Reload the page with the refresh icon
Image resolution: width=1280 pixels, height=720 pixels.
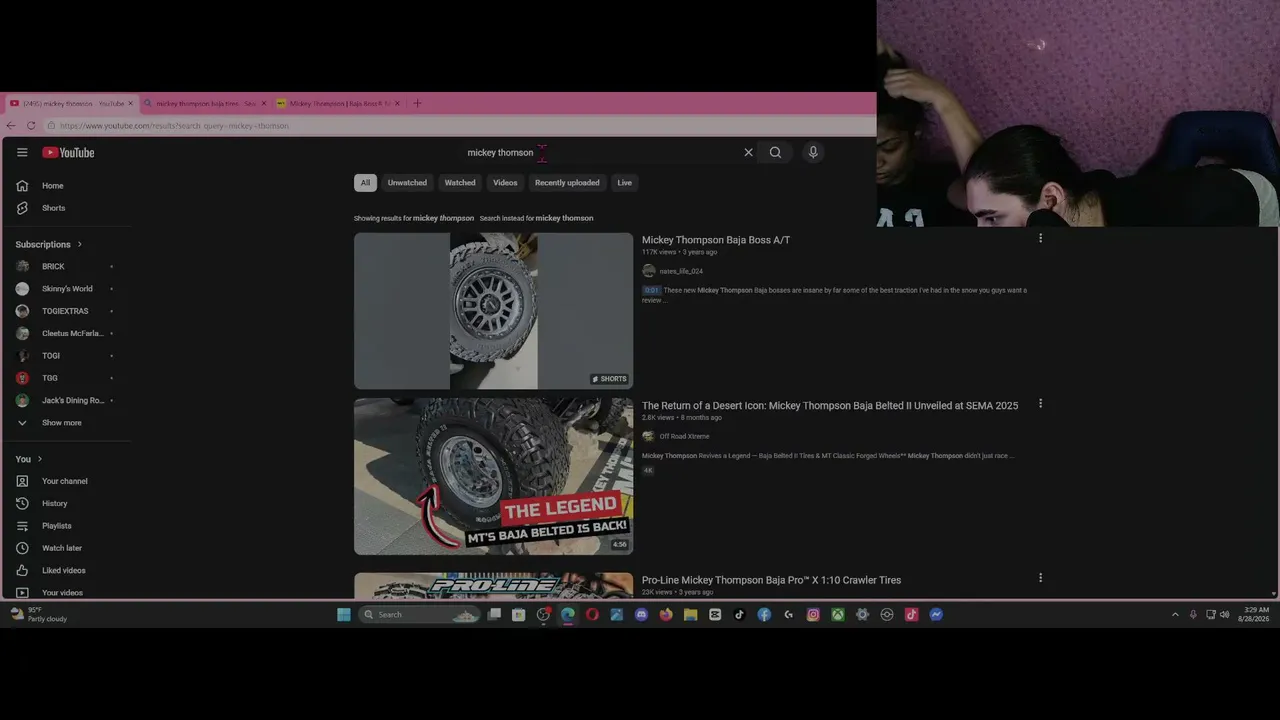31,126
